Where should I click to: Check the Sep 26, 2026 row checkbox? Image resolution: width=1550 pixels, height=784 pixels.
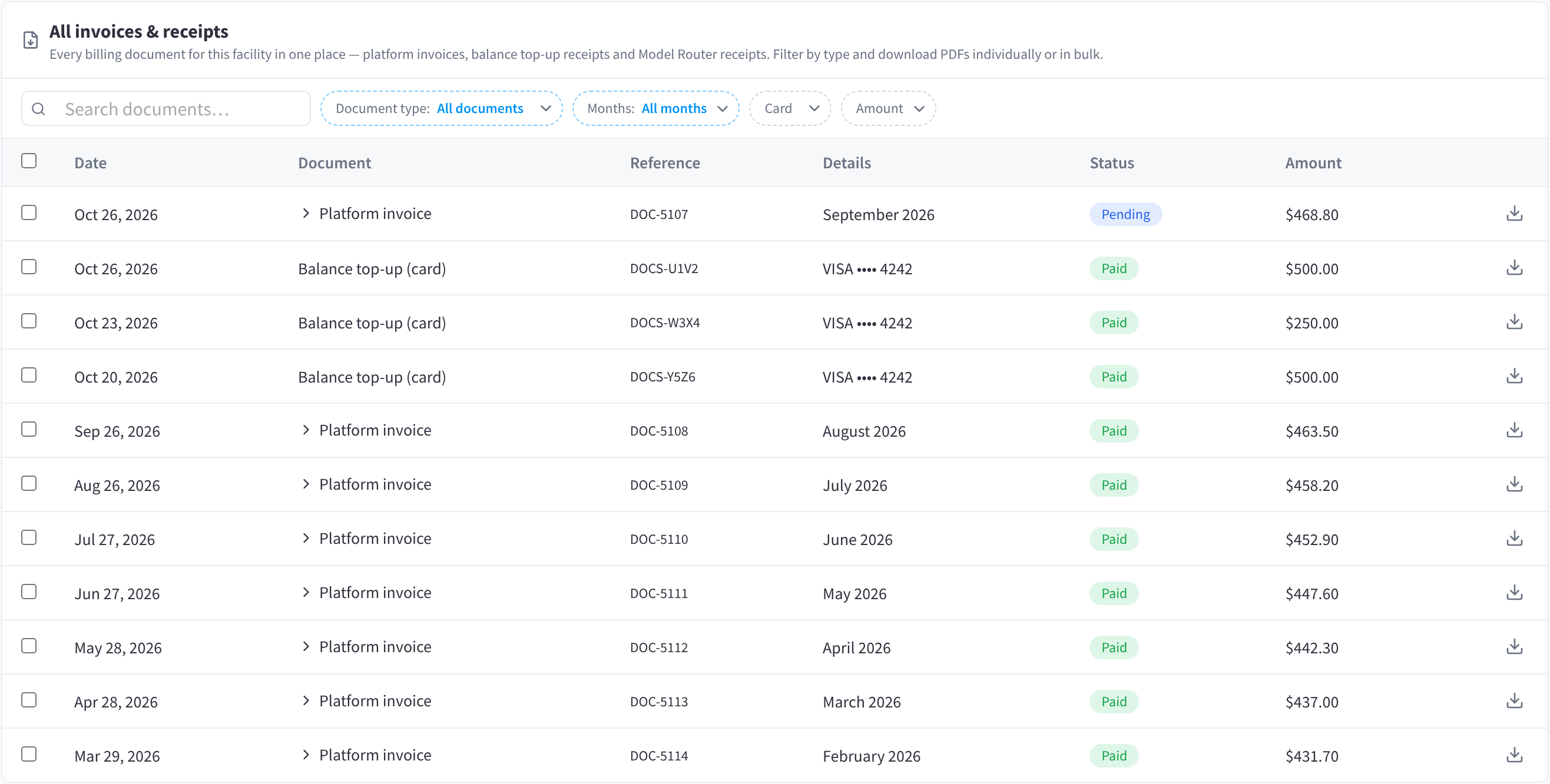pos(29,429)
